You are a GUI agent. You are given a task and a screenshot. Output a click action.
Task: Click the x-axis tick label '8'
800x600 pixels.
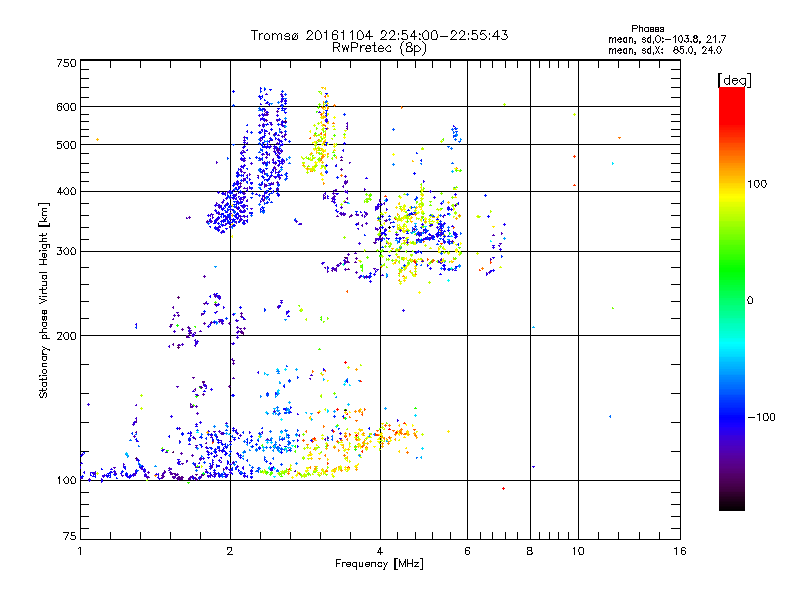[x=530, y=551]
